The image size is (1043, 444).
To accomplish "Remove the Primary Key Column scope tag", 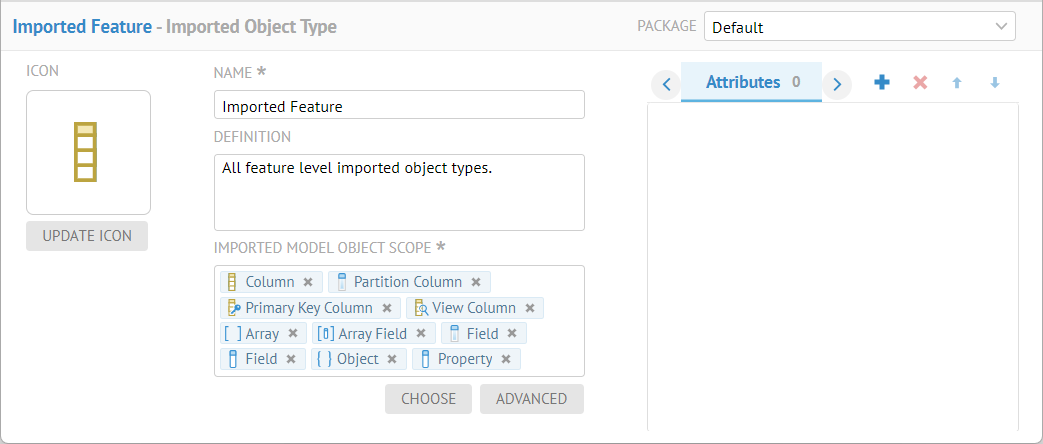I will coord(387,309).
